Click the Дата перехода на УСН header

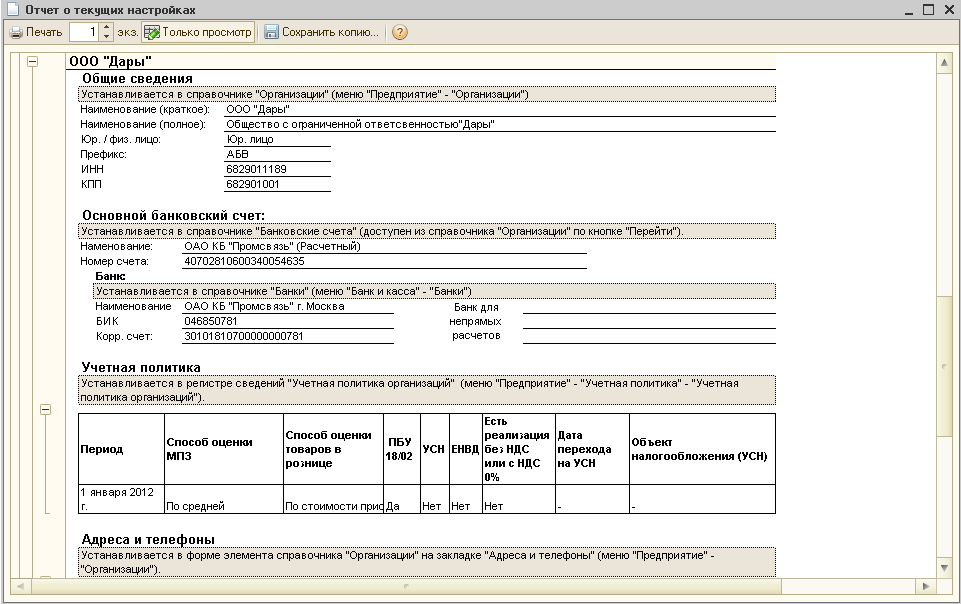pyautogui.click(x=592, y=449)
